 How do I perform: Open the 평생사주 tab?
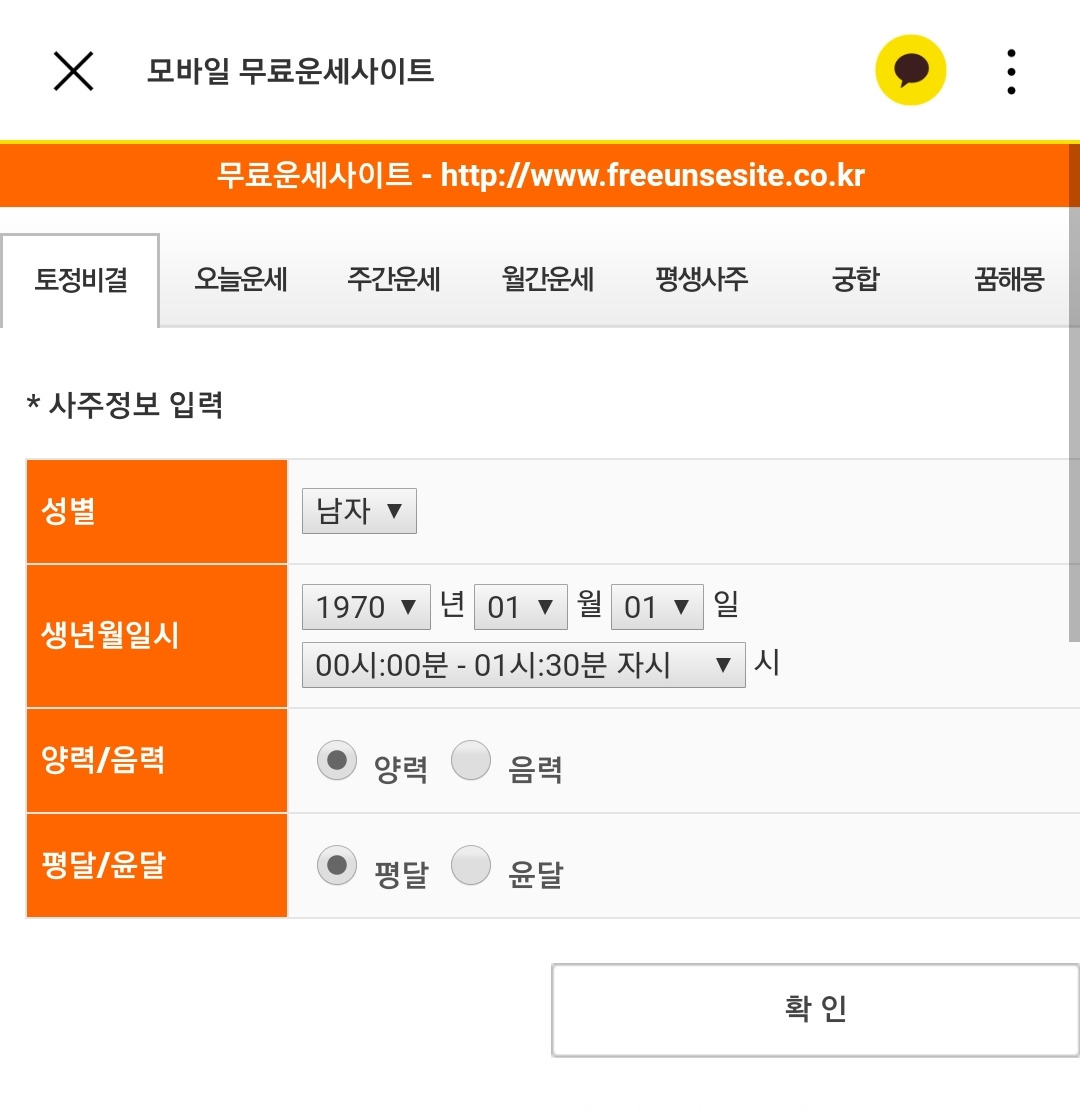pyautogui.click(x=701, y=280)
